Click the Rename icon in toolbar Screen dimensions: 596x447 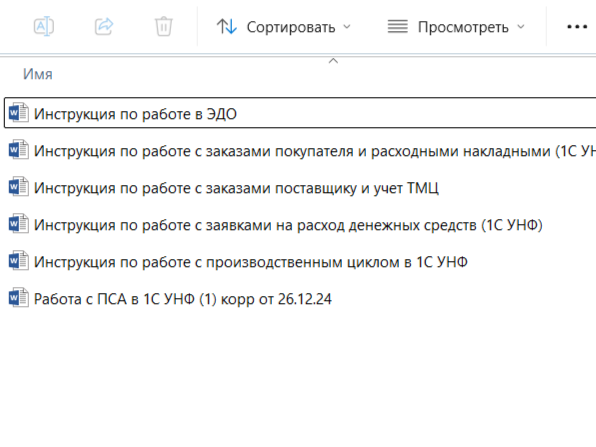[44, 27]
